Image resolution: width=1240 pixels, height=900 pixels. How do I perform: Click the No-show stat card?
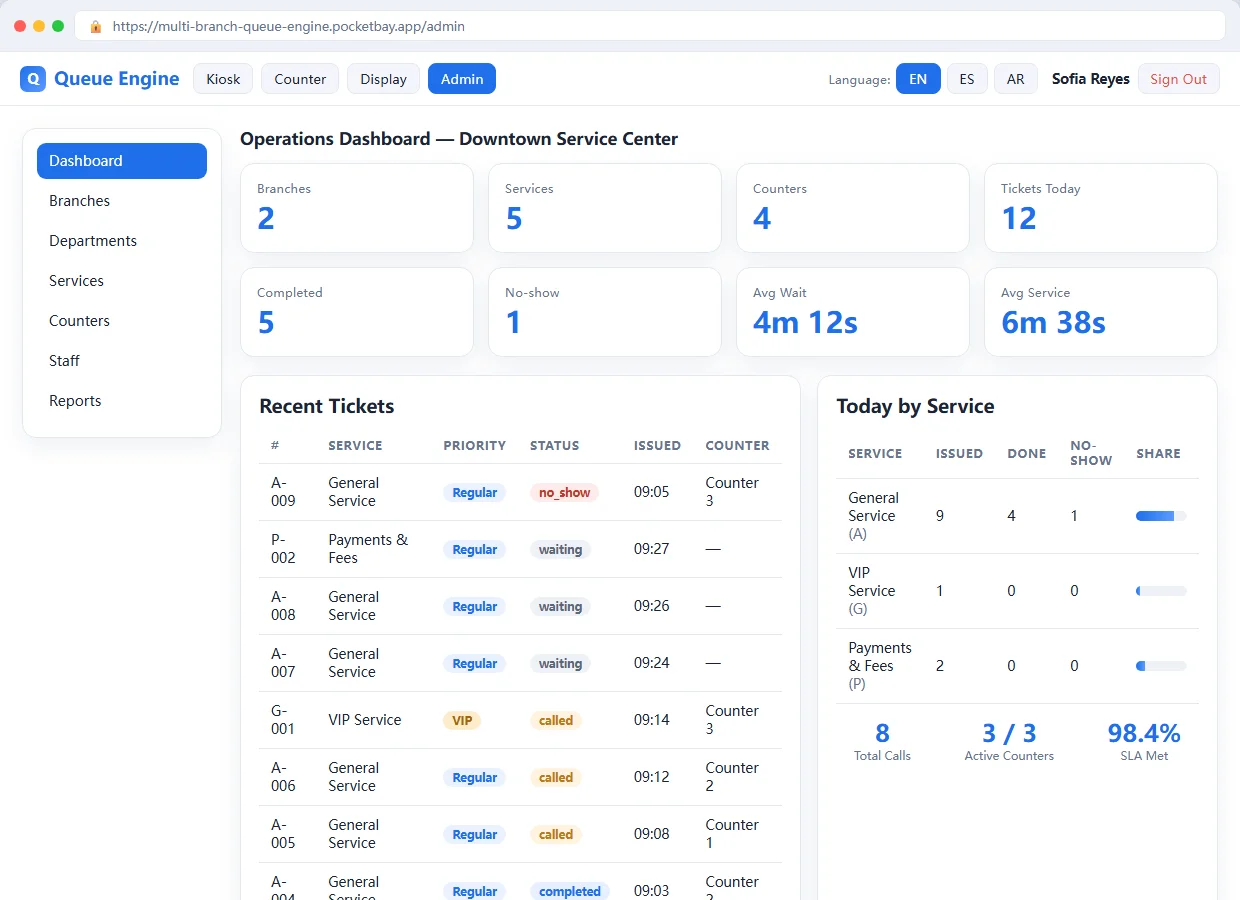click(605, 312)
